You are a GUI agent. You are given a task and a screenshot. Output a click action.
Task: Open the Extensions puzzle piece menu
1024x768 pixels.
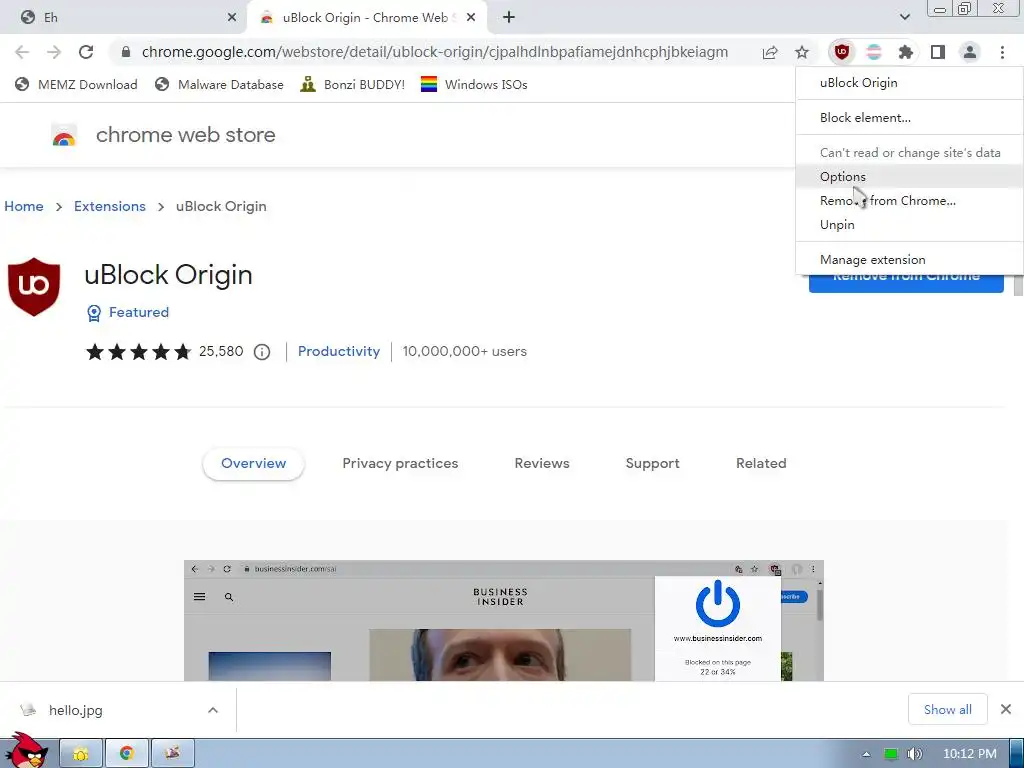pos(905,52)
